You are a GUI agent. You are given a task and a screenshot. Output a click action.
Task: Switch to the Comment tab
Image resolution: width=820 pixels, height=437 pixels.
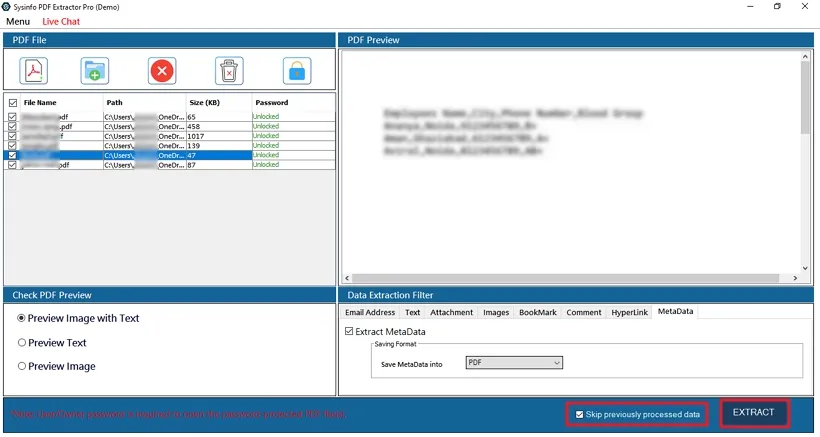(584, 312)
